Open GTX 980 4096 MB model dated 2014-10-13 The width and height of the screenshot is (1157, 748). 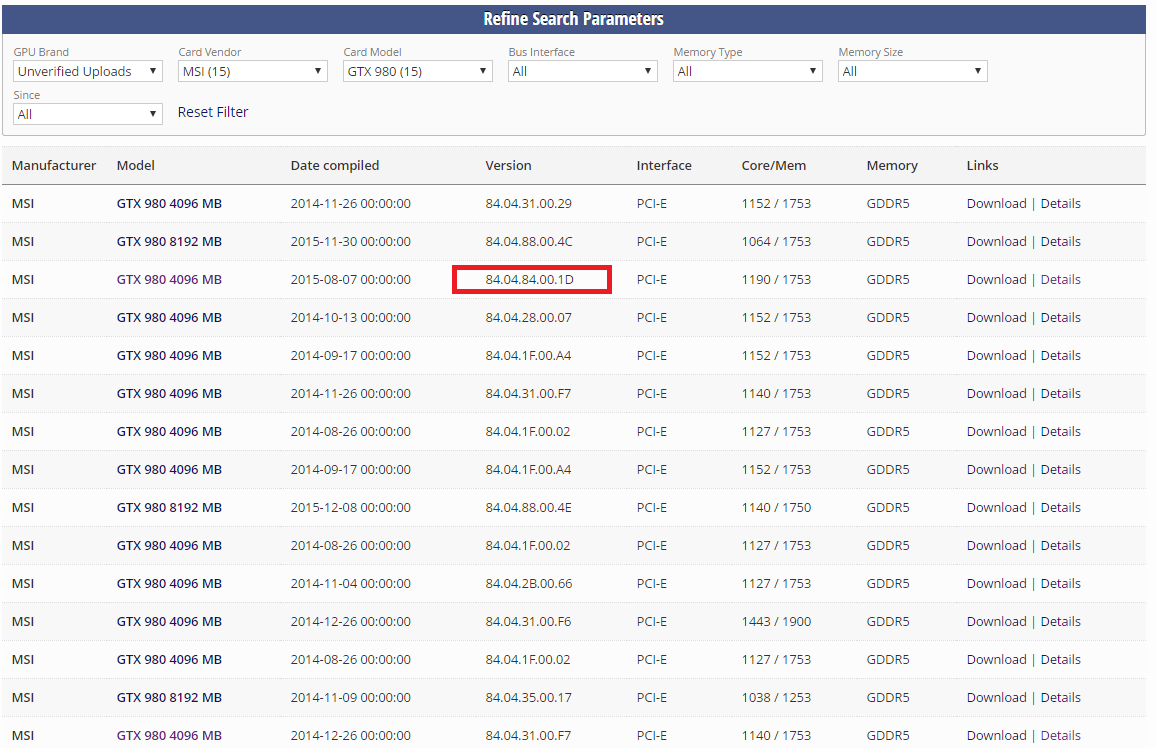(x=169, y=317)
